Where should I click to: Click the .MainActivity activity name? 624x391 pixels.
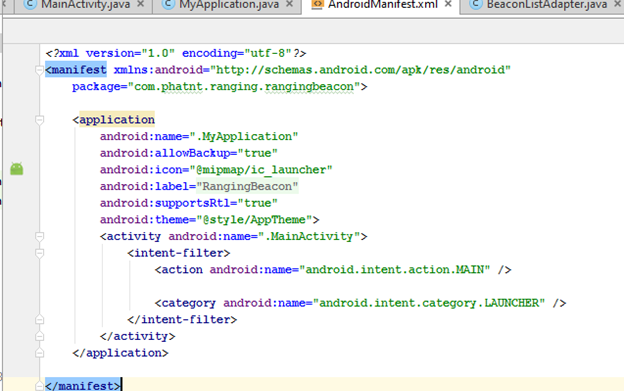click(x=309, y=237)
